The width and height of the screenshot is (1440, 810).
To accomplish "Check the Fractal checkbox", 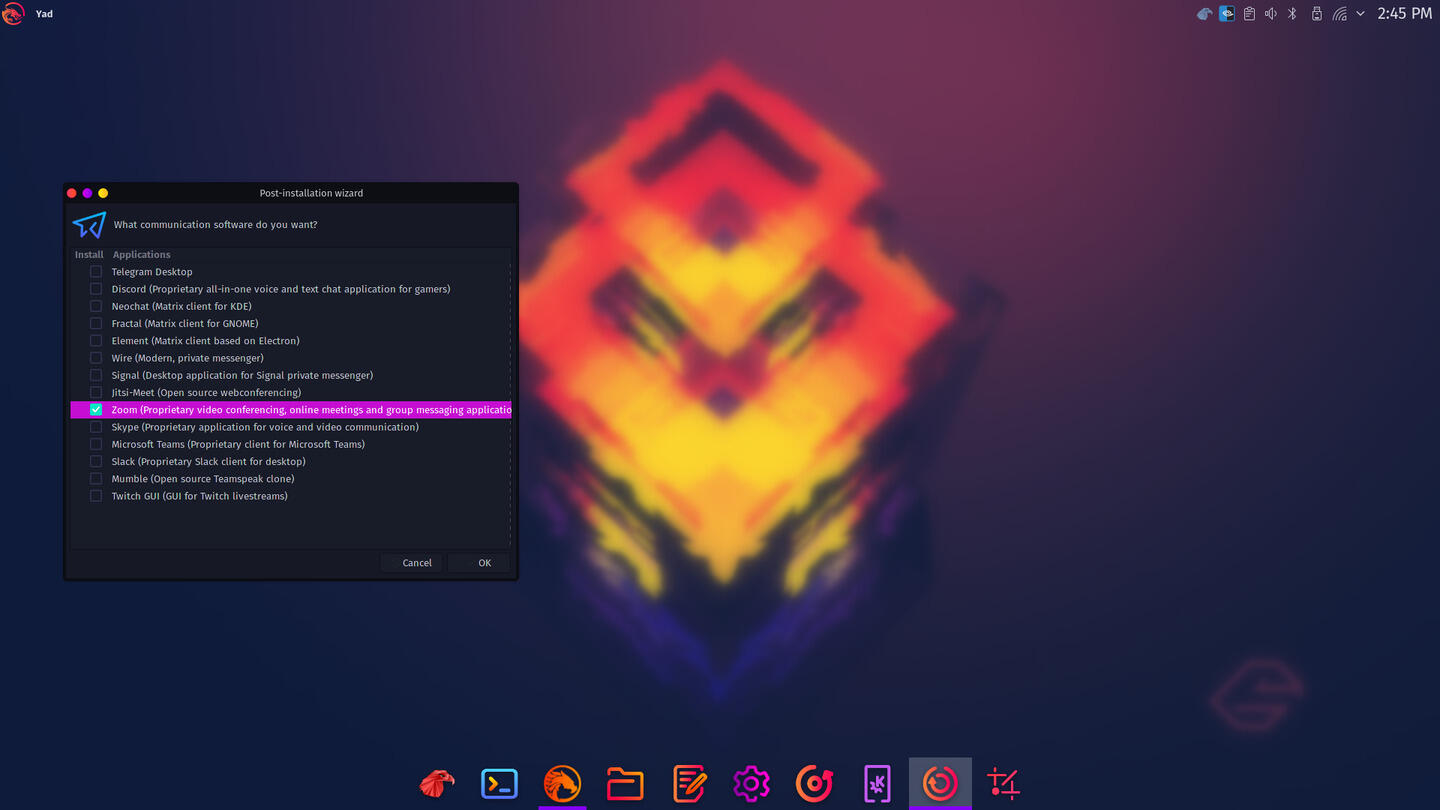I will point(96,323).
